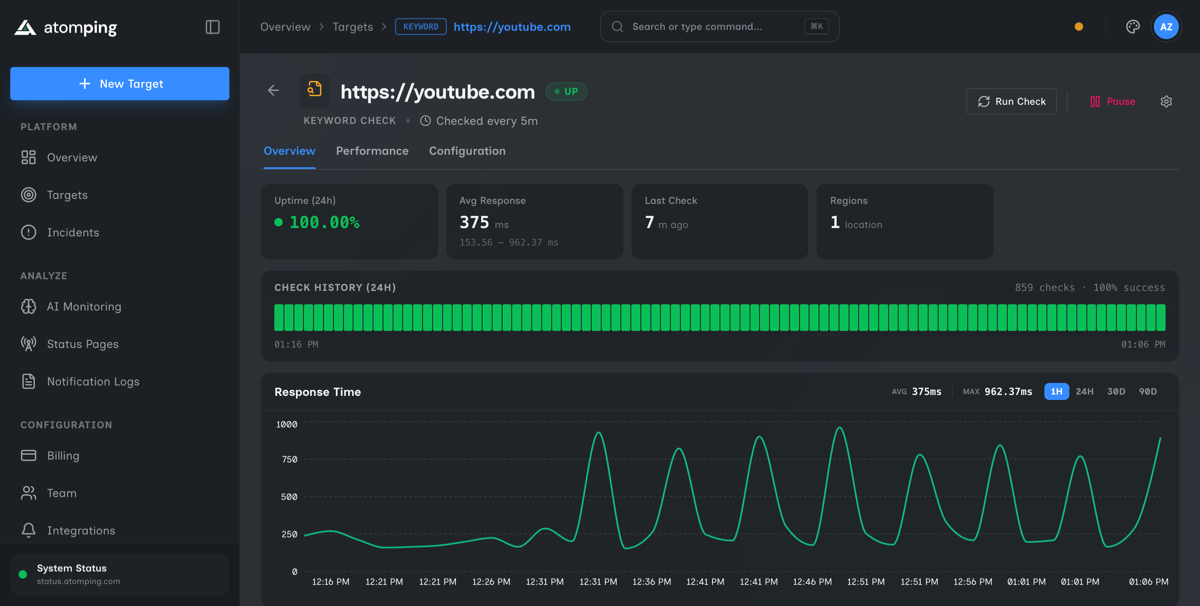Run a manual check now
Image resolution: width=1200 pixels, height=606 pixels.
tap(1011, 101)
